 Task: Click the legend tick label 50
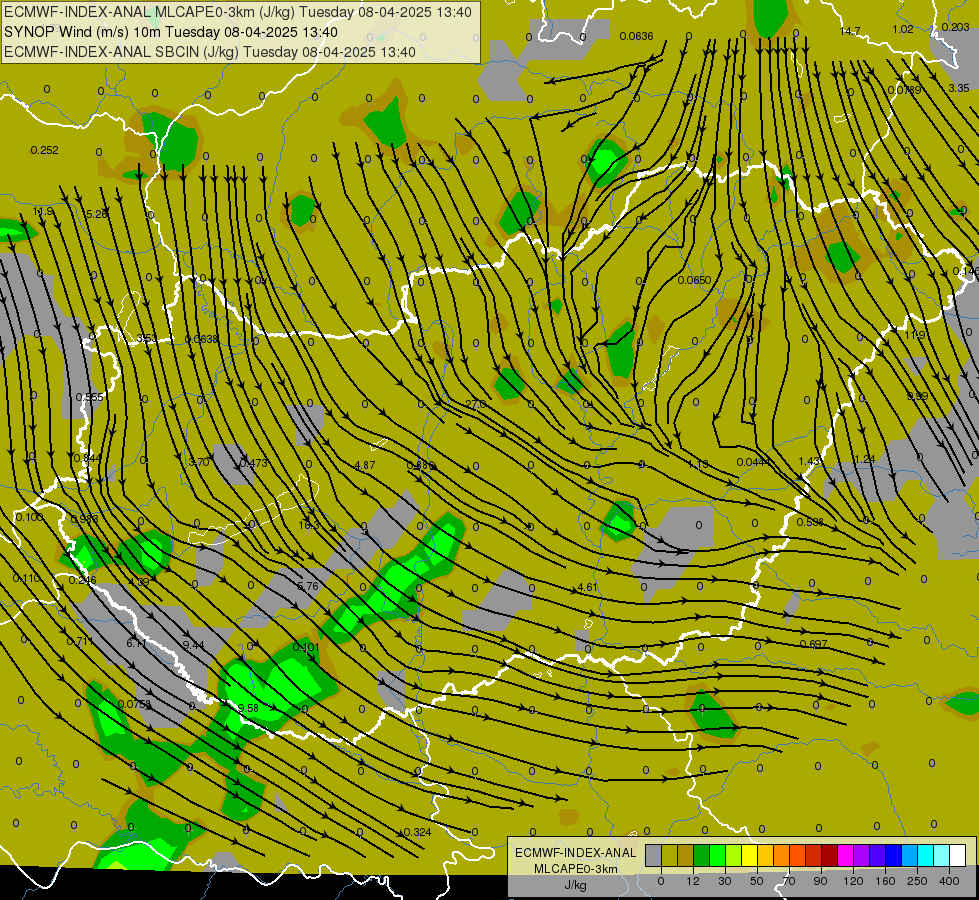click(x=757, y=881)
